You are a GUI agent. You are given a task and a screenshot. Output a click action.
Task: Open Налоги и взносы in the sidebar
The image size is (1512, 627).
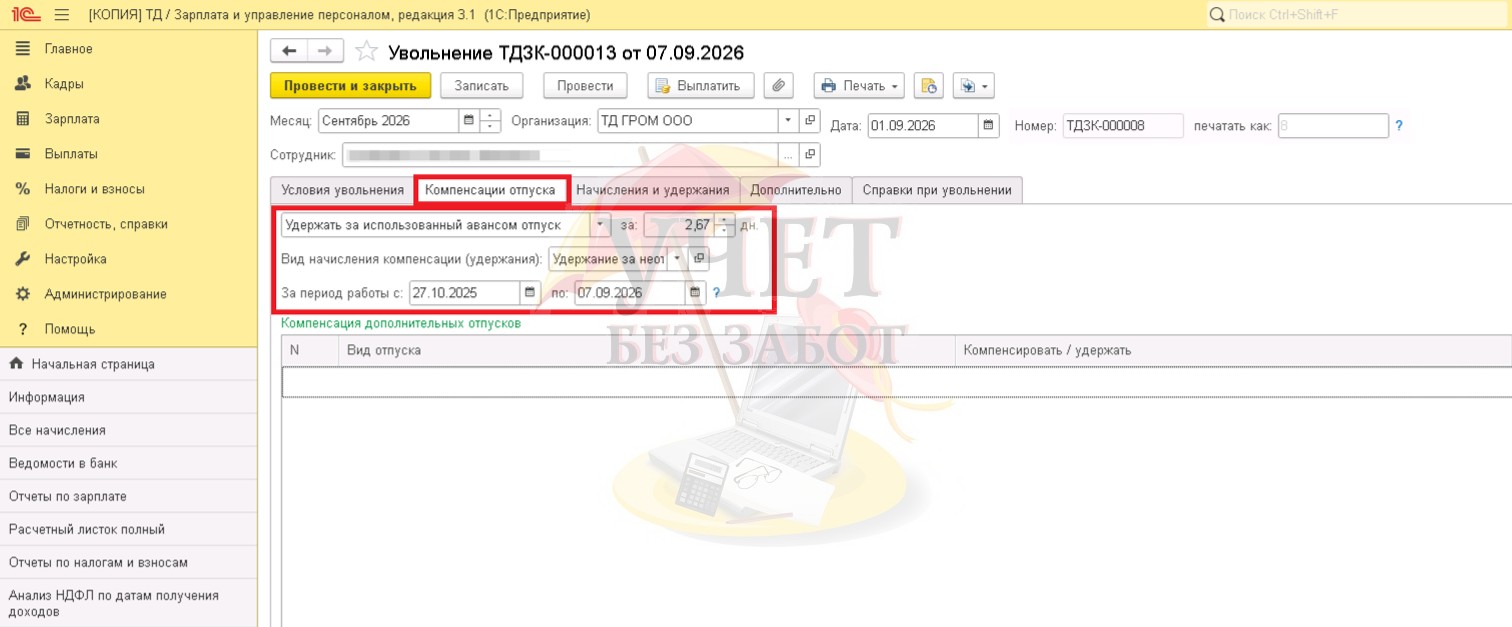95,189
